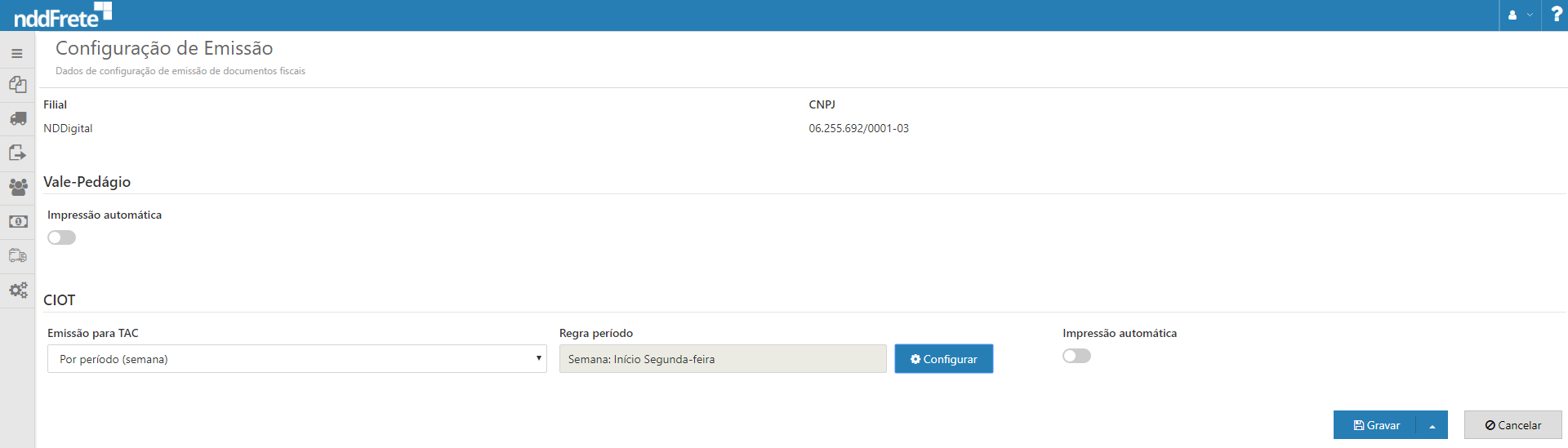Expand the Gravar button's arrow menu
The width and height of the screenshot is (1568, 448).
pos(1432,425)
